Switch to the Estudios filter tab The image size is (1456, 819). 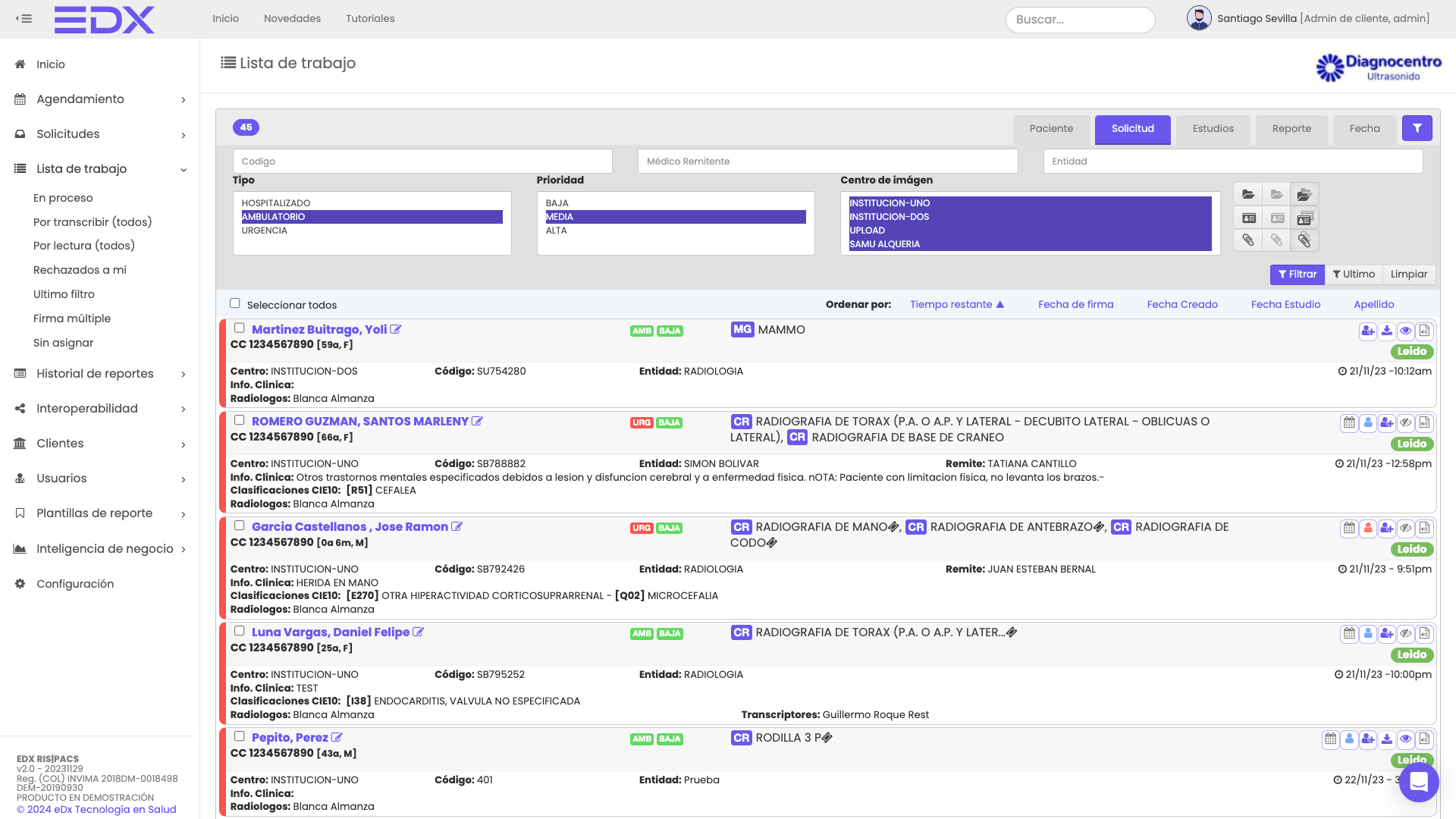pos(1213,129)
